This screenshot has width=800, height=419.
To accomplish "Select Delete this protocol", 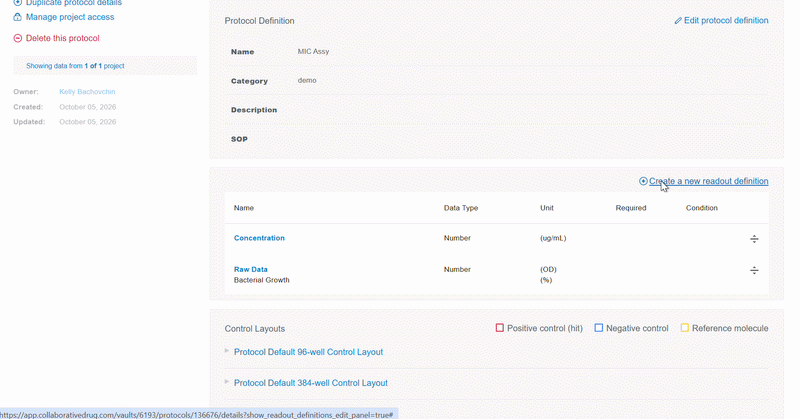I will (x=63, y=38).
